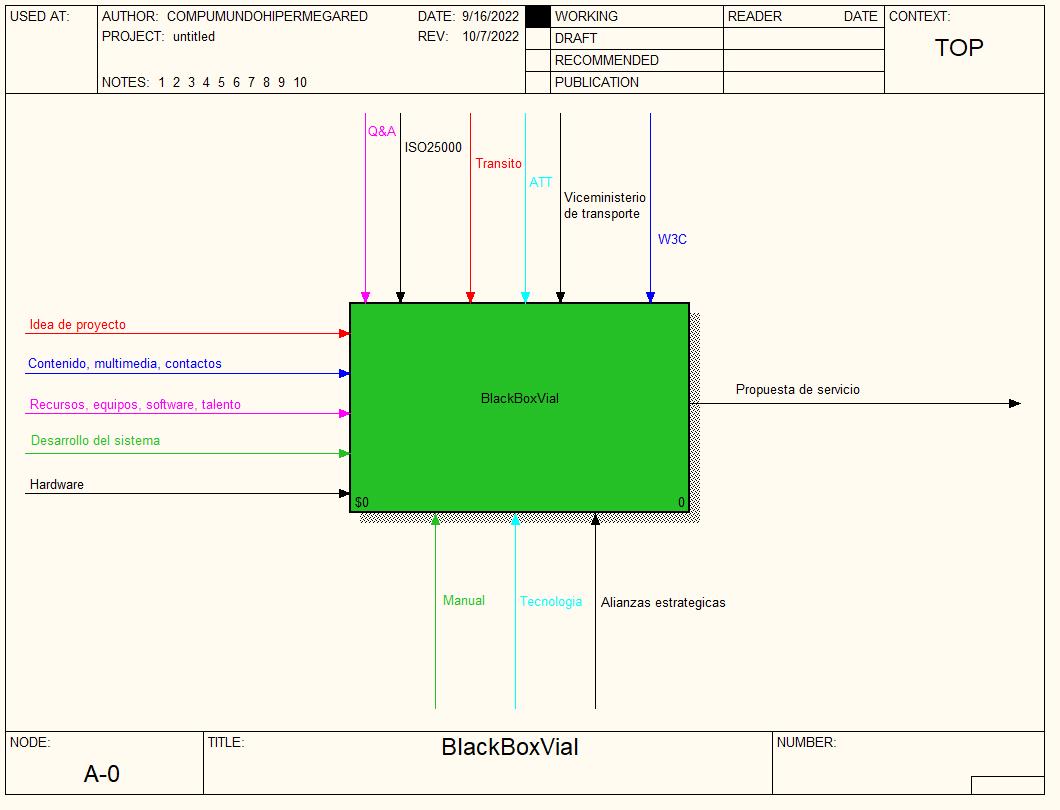Click the Q&A control arrow label
1060x810 pixels.
click(x=381, y=131)
